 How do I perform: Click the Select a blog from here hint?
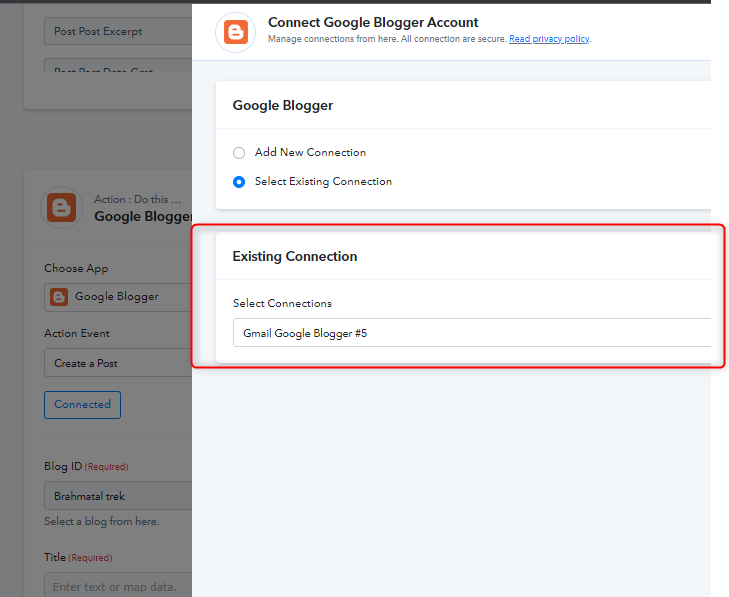point(101,522)
